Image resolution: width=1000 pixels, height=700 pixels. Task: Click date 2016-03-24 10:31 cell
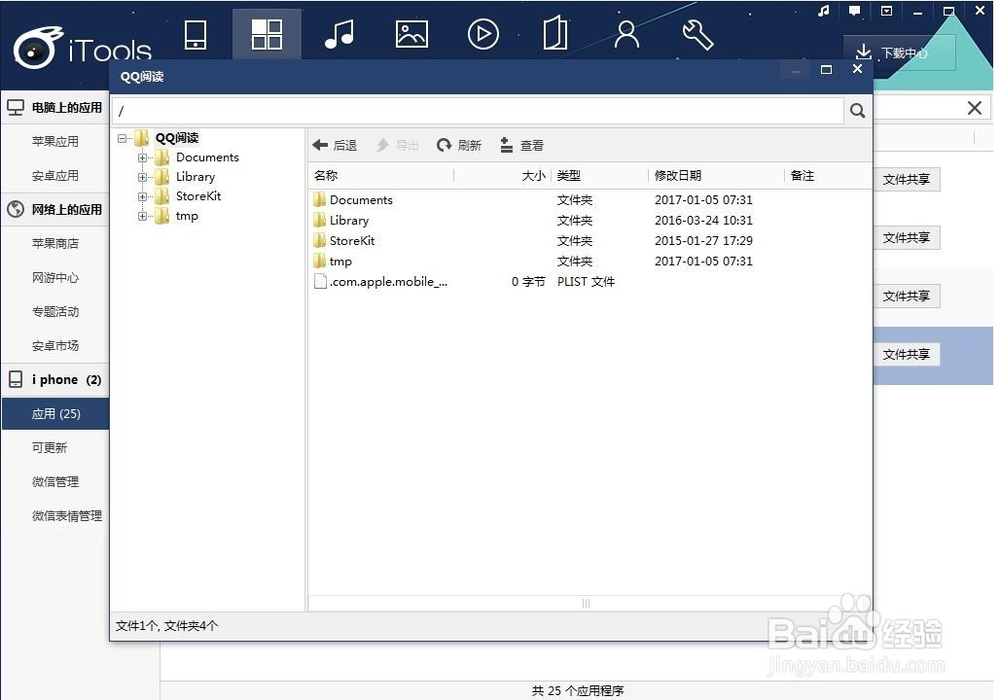click(703, 220)
